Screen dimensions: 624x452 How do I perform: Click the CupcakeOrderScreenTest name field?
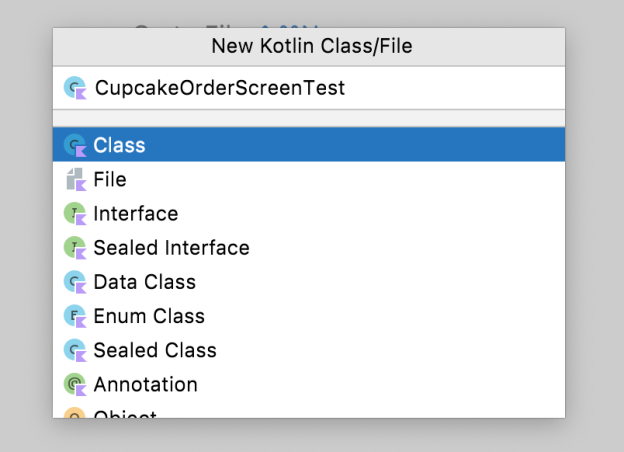[300, 88]
